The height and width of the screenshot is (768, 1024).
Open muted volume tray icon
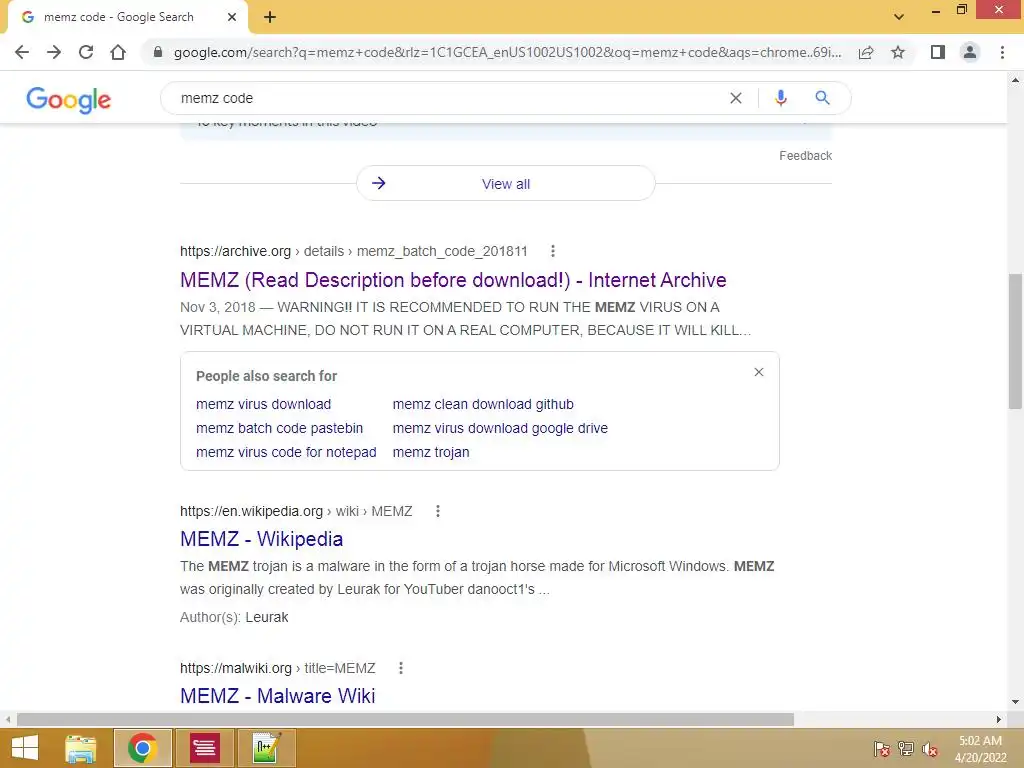(x=929, y=749)
